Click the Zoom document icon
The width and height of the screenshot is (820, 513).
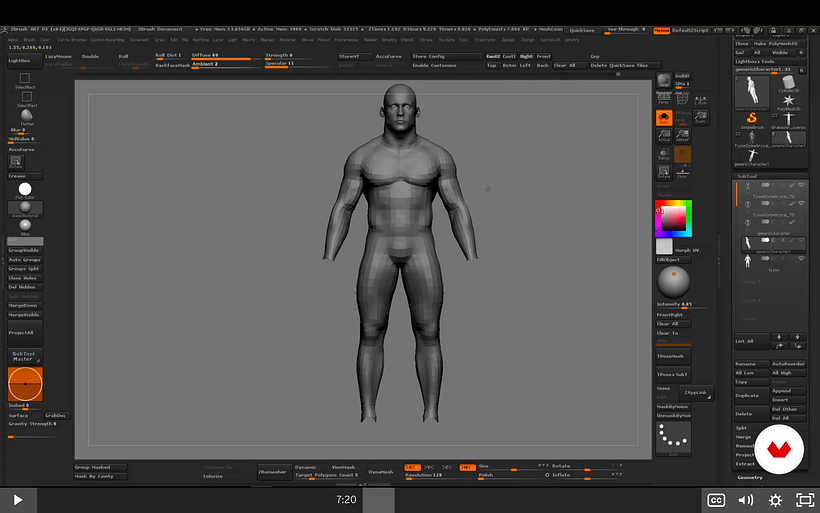tap(701, 118)
